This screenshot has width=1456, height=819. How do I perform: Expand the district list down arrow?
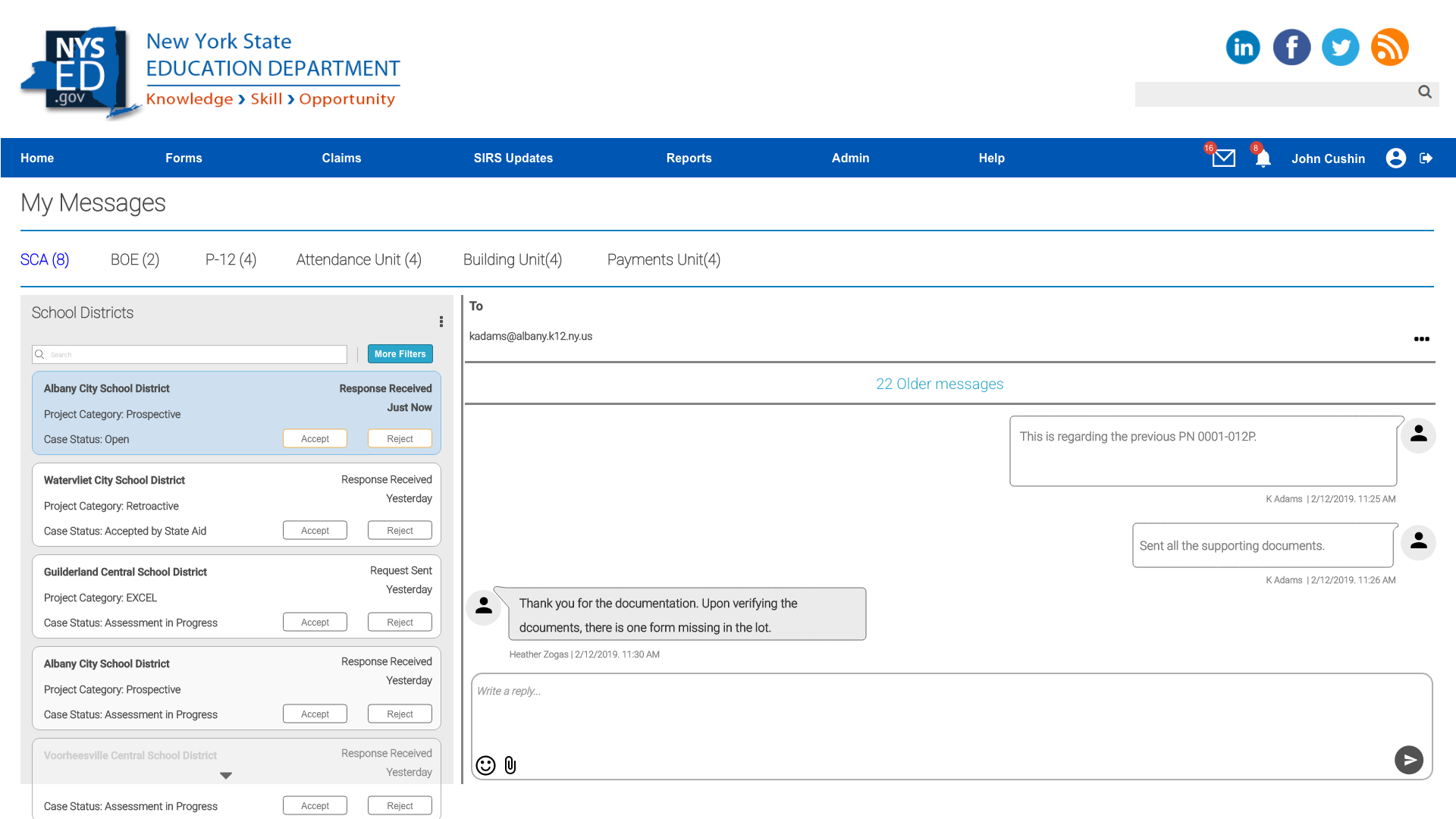[x=225, y=775]
